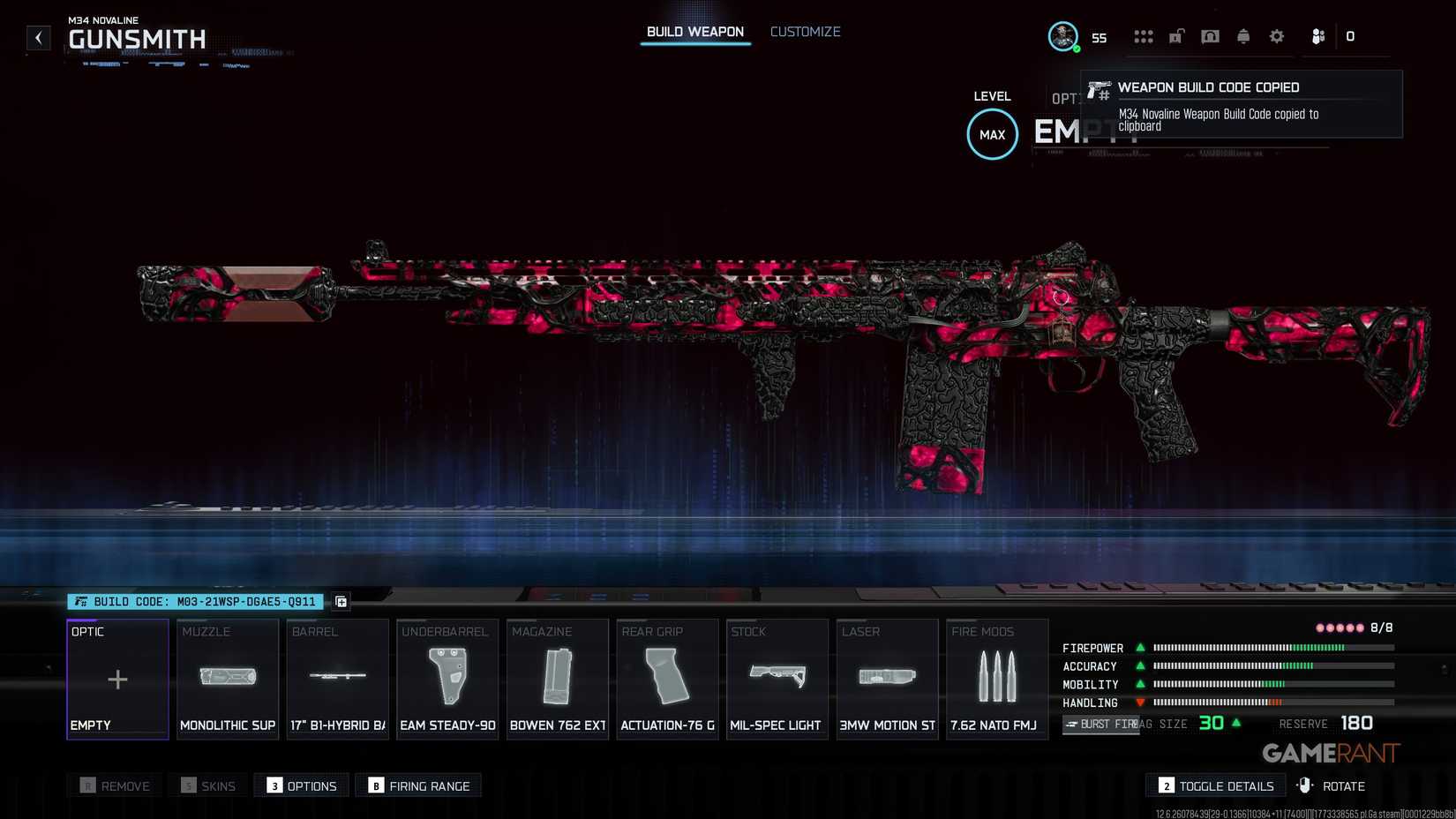
Task: Select the Magazine slot Bowen 762
Action: tap(558, 679)
